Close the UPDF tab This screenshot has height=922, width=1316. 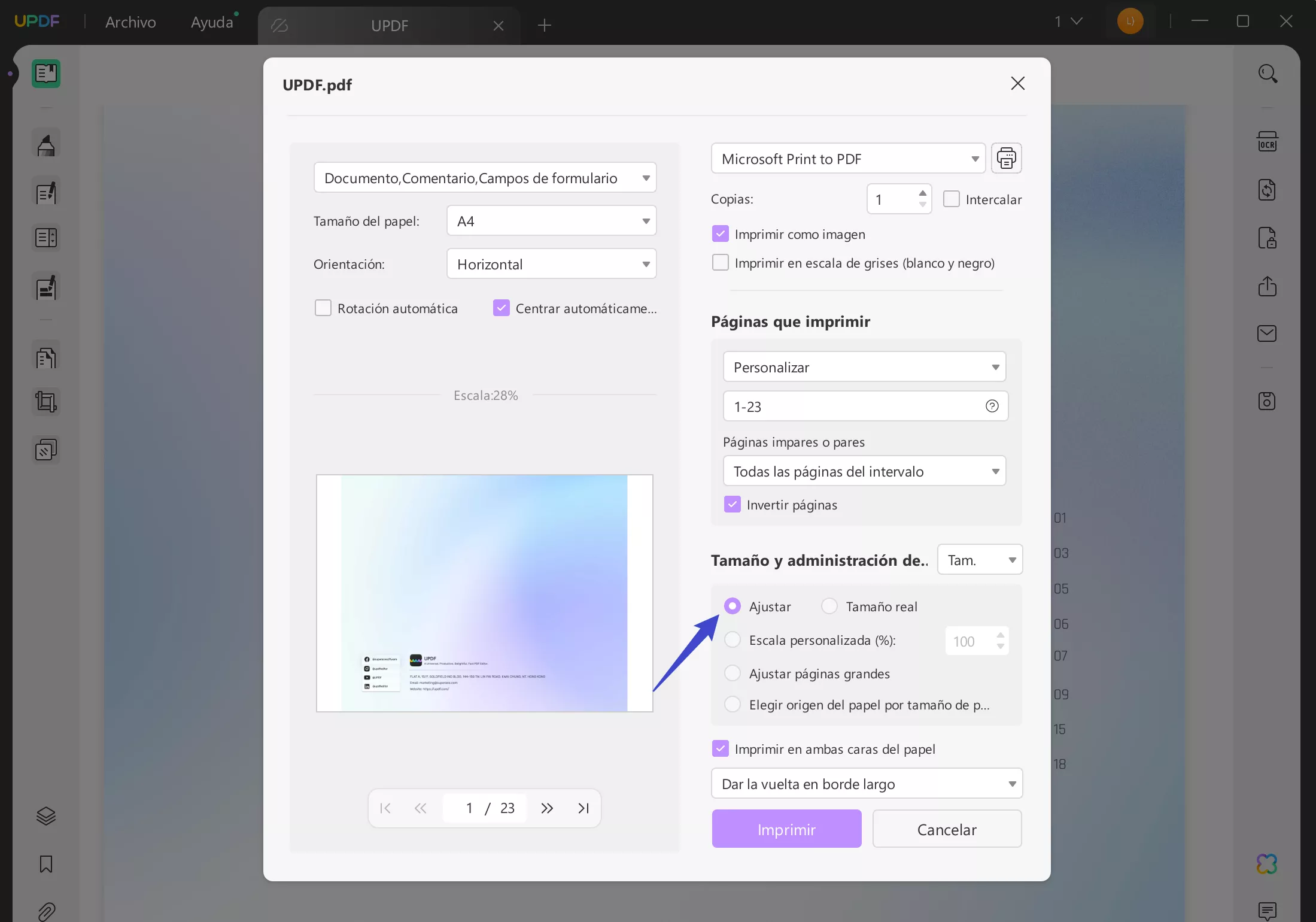pos(499,25)
